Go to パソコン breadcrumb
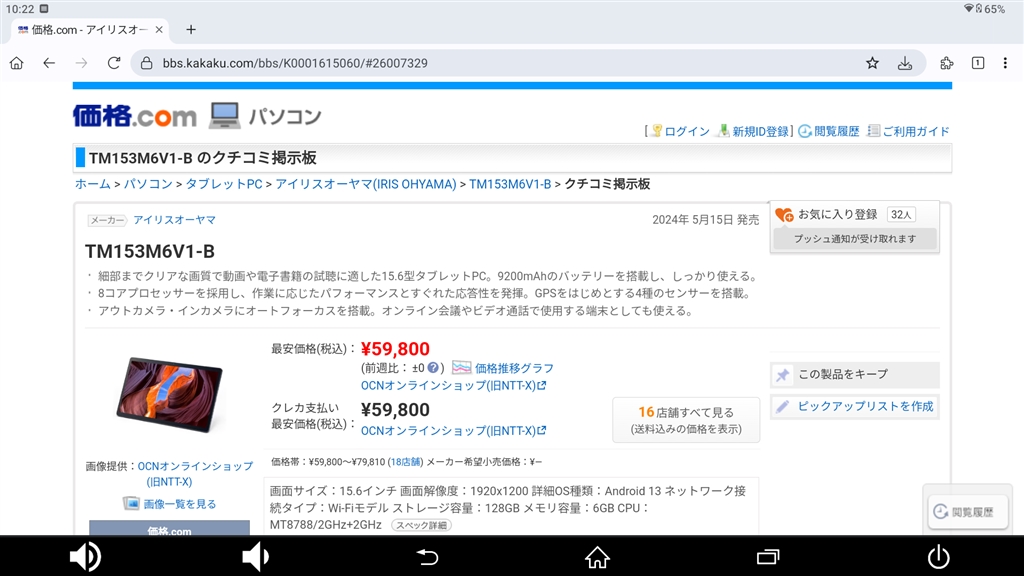This screenshot has height=576, width=1024. (x=148, y=184)
